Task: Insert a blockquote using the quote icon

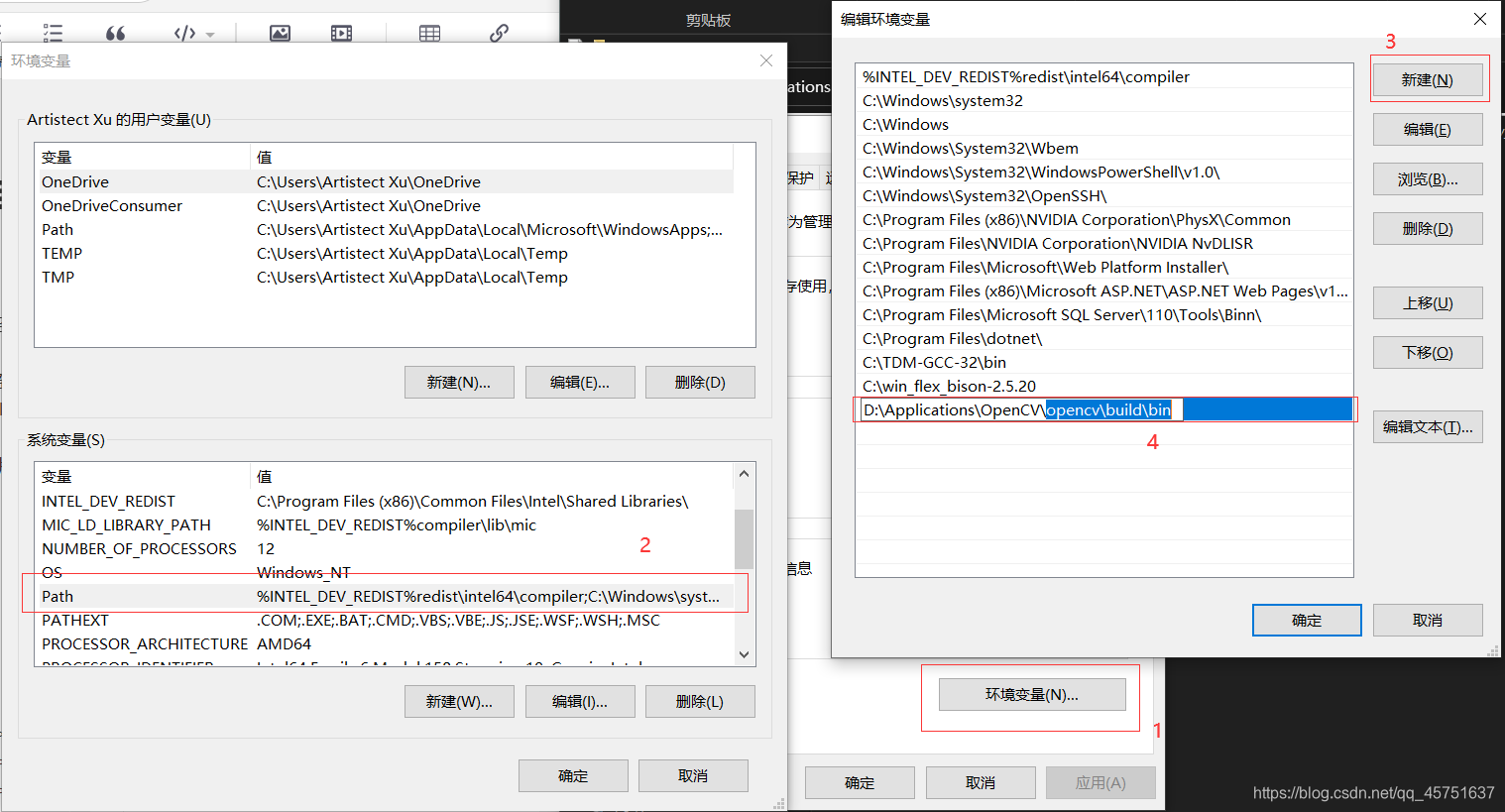Action: click(115, 32)
